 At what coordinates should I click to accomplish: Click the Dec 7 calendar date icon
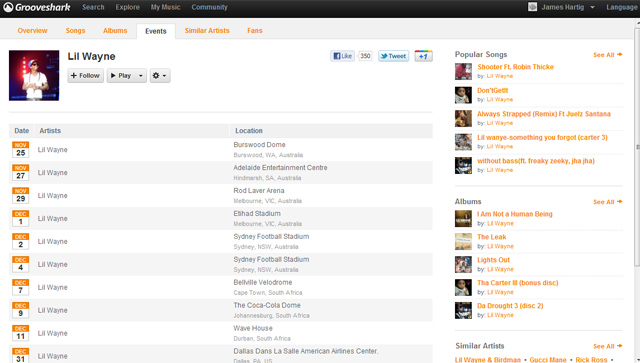(20, 287)
